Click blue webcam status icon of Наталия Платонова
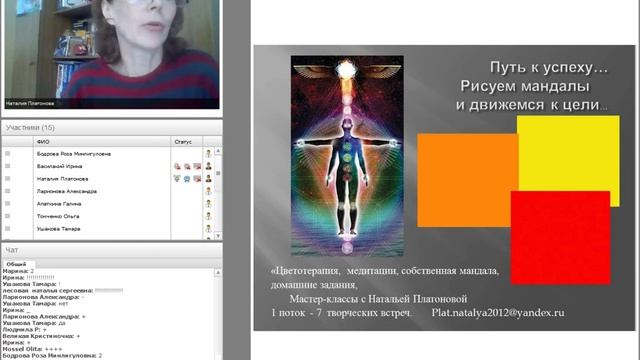Image resolution: width=640 pixels, height=360 pixels. coord(187,179)
